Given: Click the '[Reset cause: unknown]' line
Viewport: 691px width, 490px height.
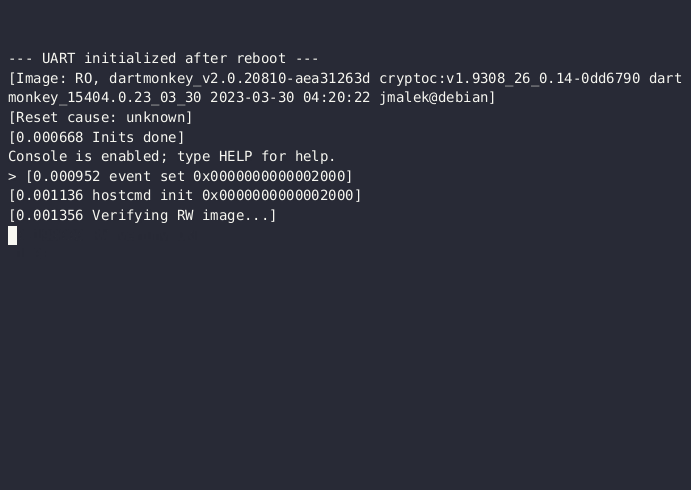Looking at the screenshot, I should pos(100,117).
